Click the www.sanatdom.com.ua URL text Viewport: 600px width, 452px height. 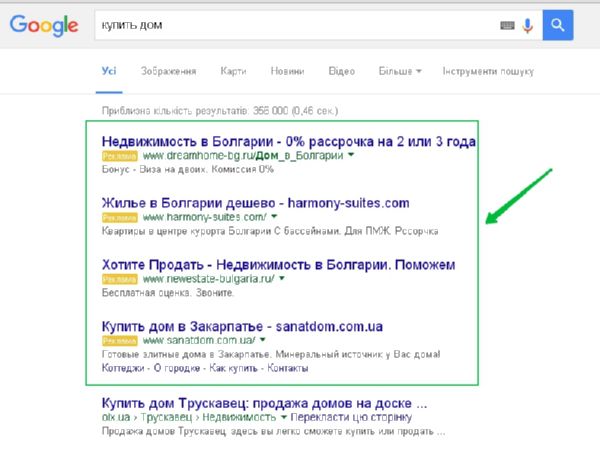(199, 340)
